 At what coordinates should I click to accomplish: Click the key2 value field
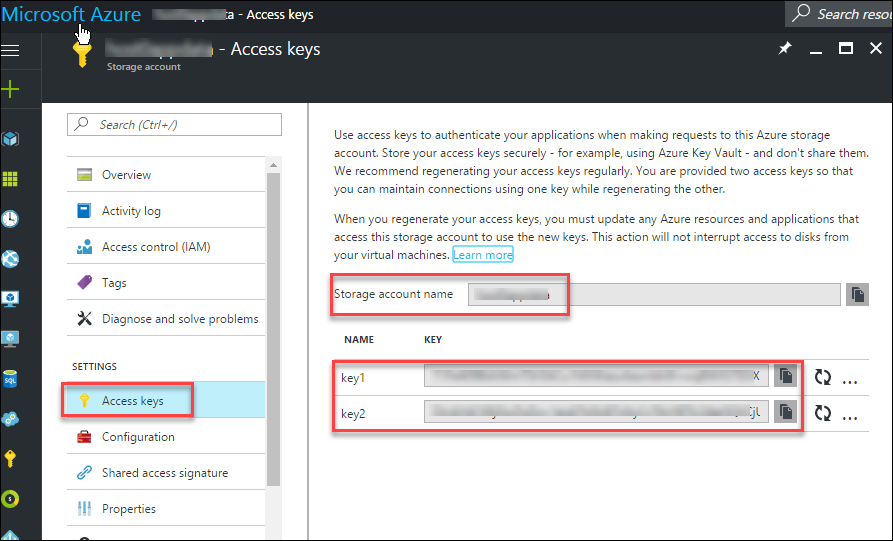click(596, 412)
